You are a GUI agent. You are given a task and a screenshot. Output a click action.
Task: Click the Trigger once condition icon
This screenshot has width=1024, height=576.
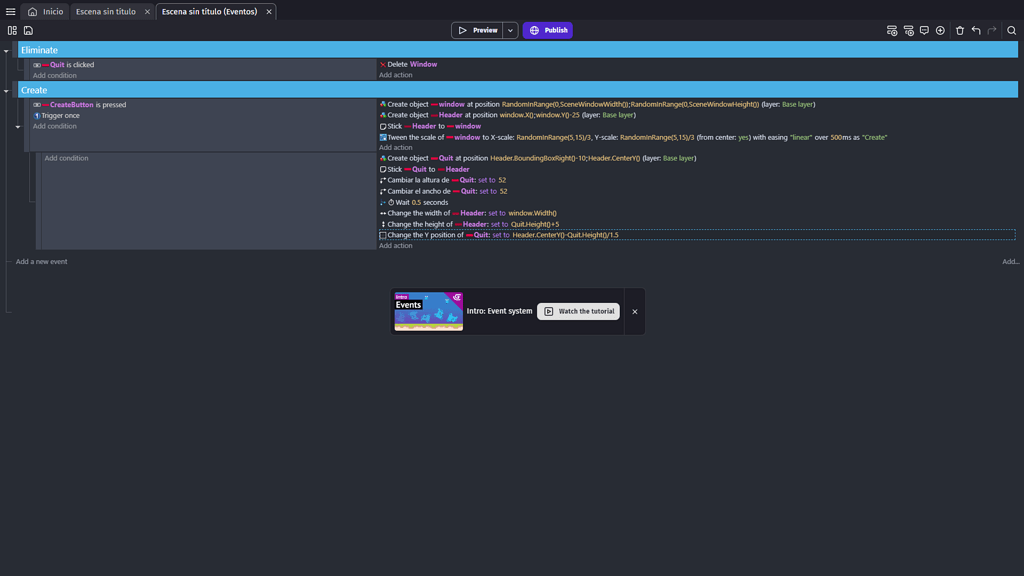point(37,115)
